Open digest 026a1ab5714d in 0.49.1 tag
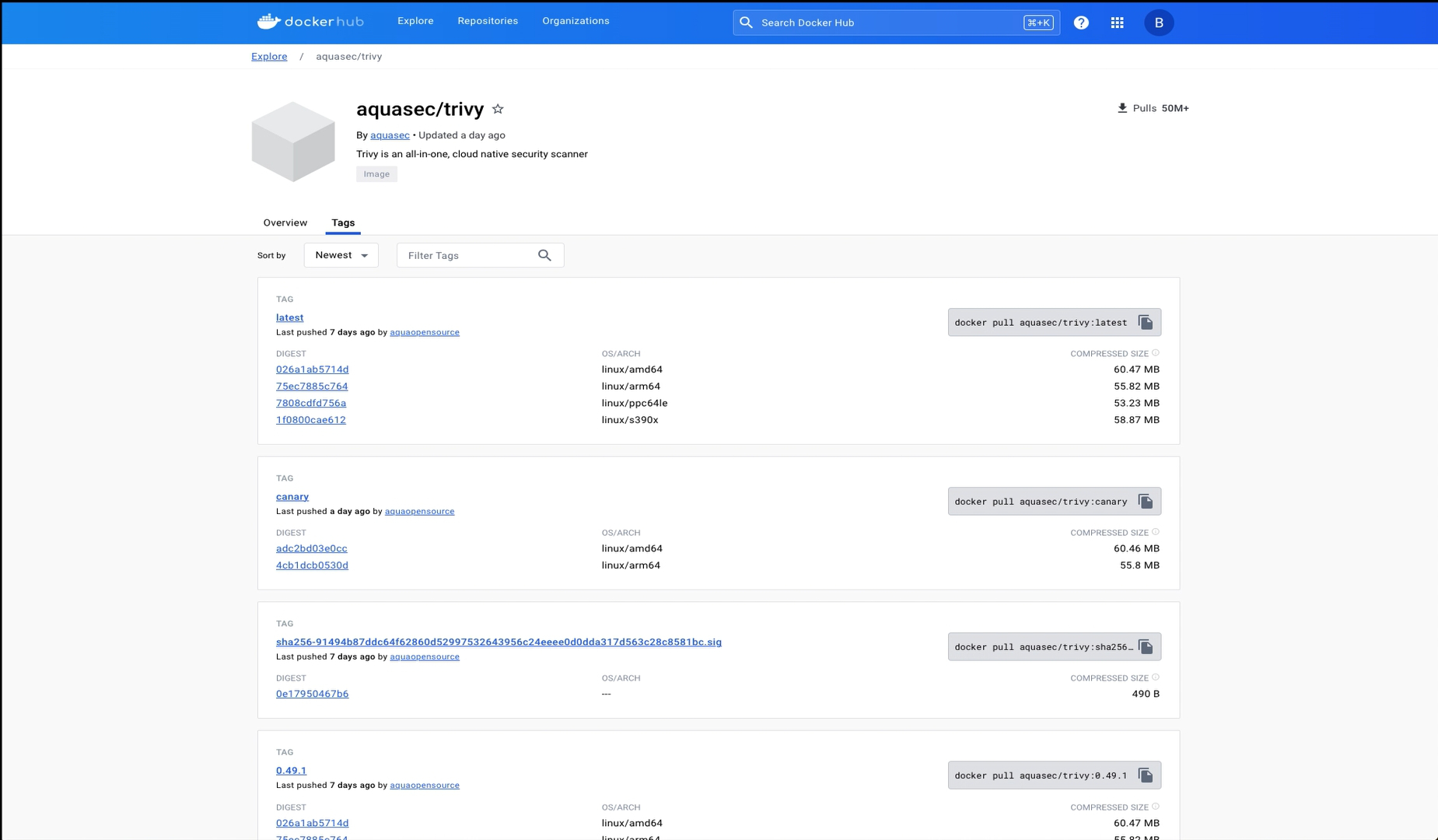1438x840 pixels. tap(312, 823)
